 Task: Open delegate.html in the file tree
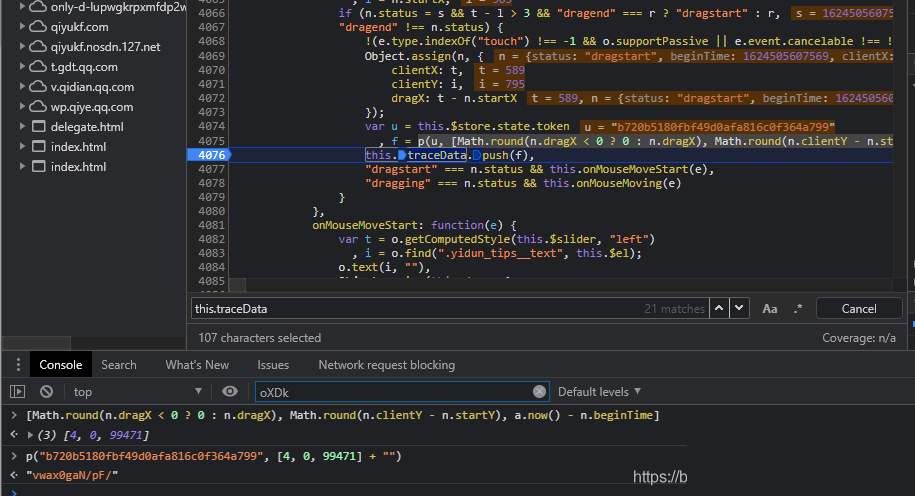click(x=86, y=127)
